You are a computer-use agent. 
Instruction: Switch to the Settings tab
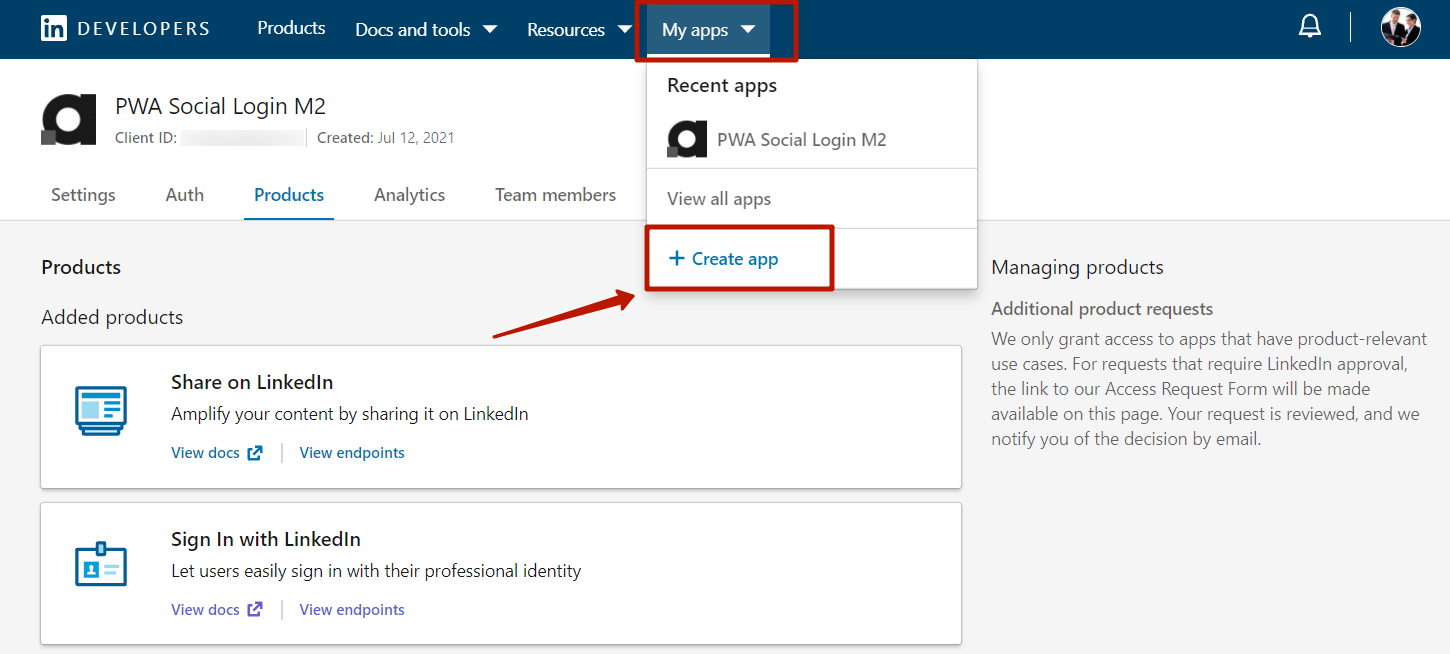click(x=83, y=195)
